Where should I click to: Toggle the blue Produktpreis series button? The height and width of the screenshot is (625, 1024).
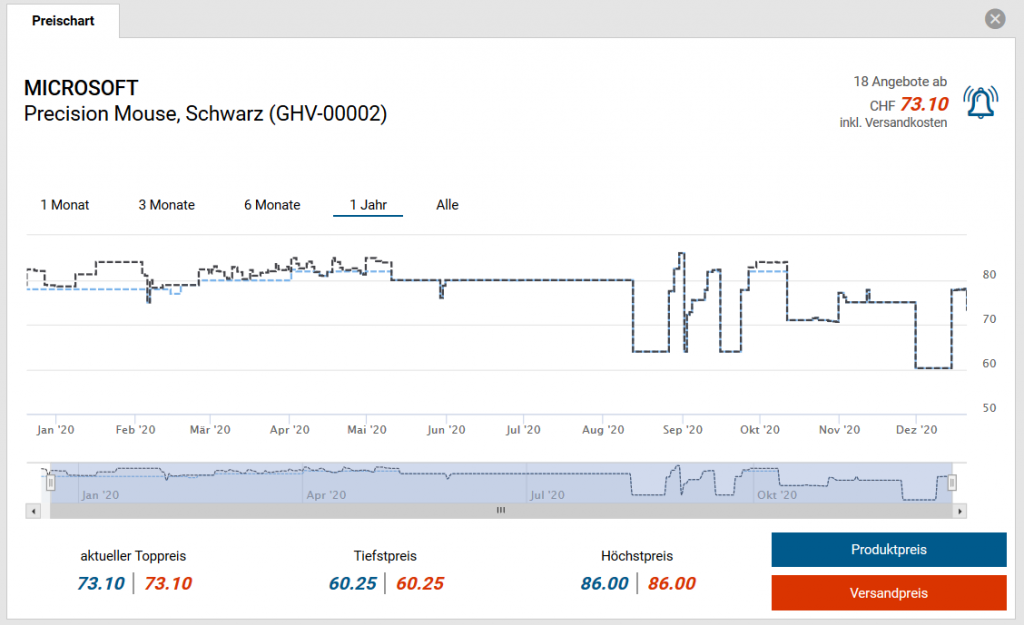point(888,550)
